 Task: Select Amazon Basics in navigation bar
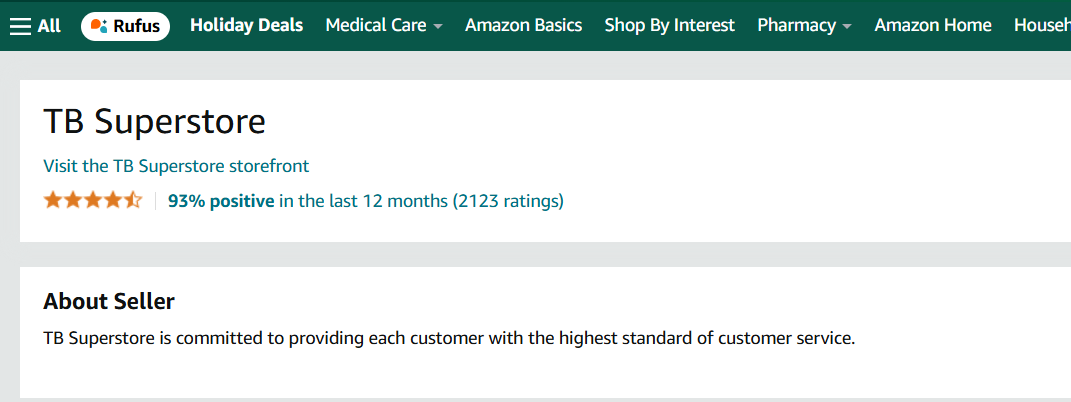point(524,26)
